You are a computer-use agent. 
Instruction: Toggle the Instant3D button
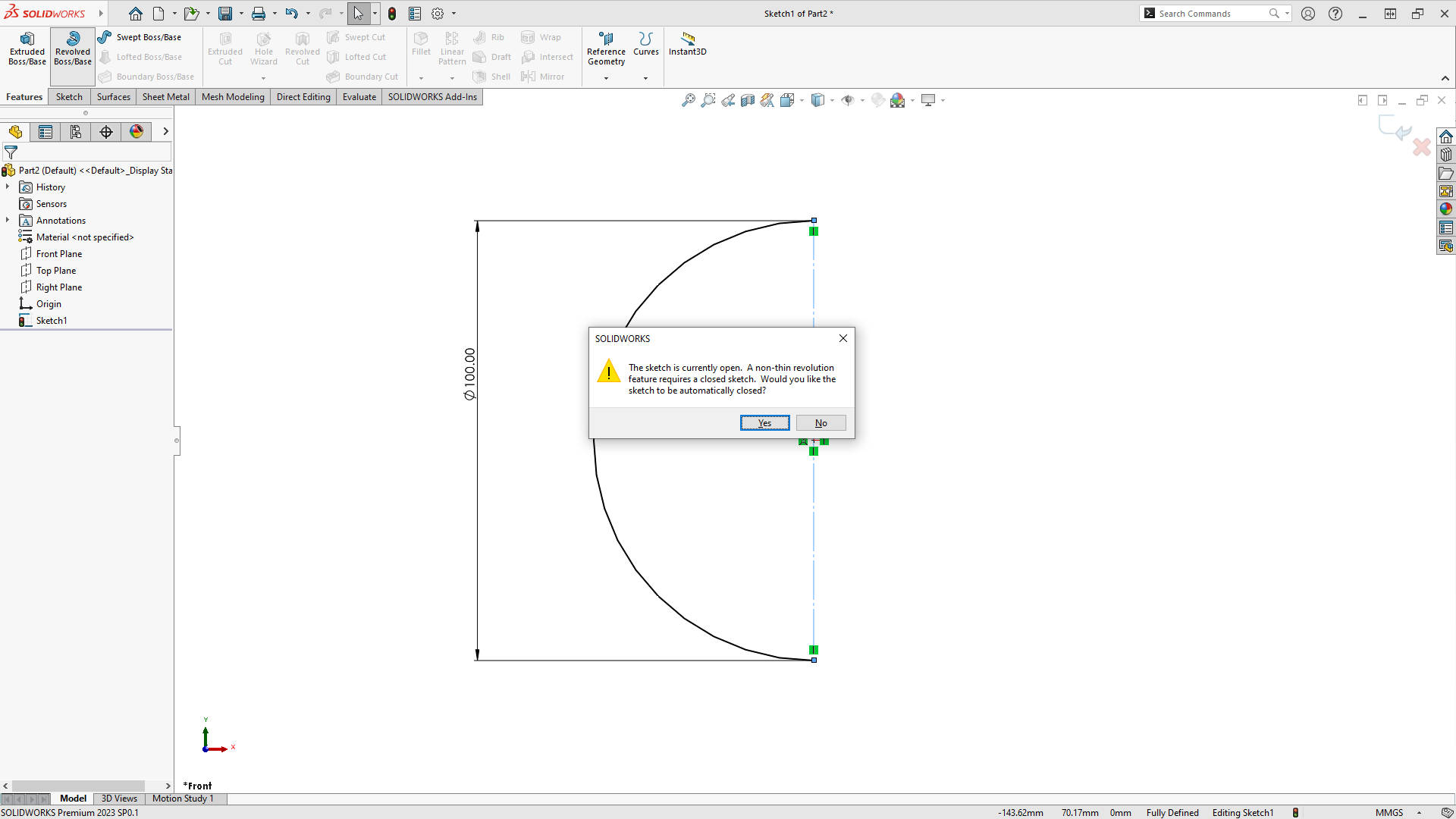[687, 44]
